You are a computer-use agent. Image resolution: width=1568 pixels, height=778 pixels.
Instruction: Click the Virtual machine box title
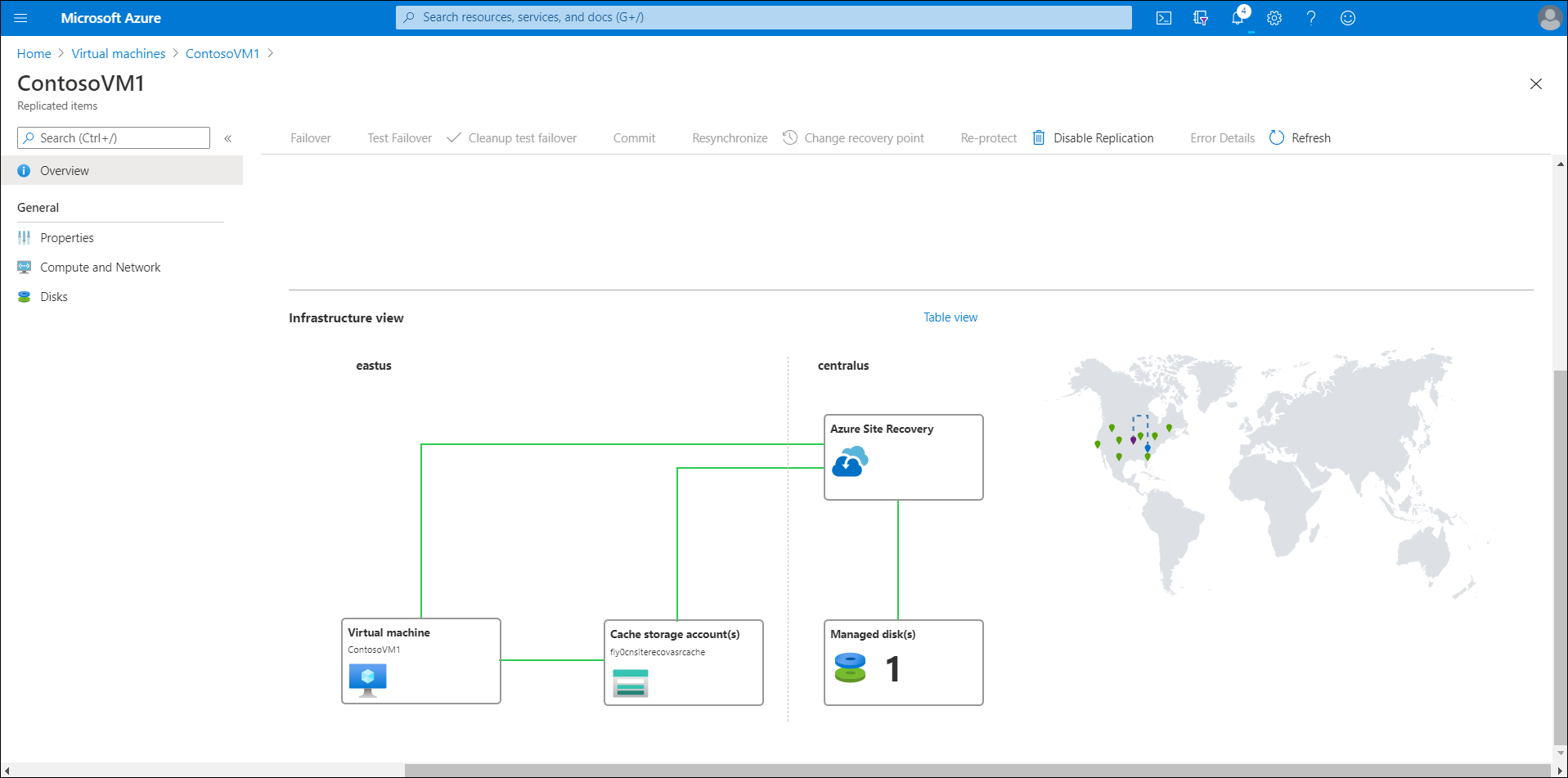coord(389,632)
